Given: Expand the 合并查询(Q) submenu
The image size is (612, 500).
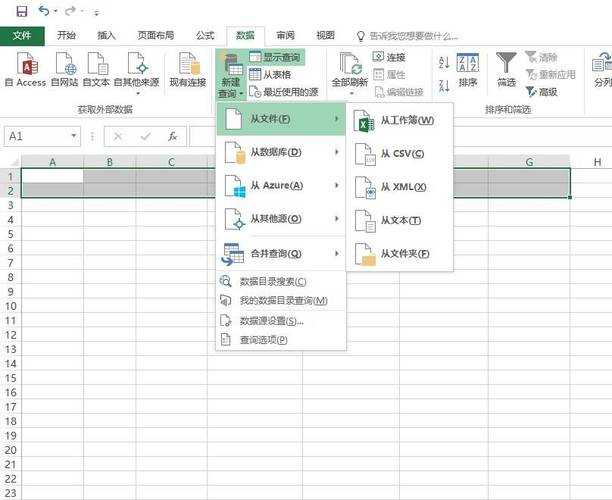Looking at the screenshot, I should [281, 253].
